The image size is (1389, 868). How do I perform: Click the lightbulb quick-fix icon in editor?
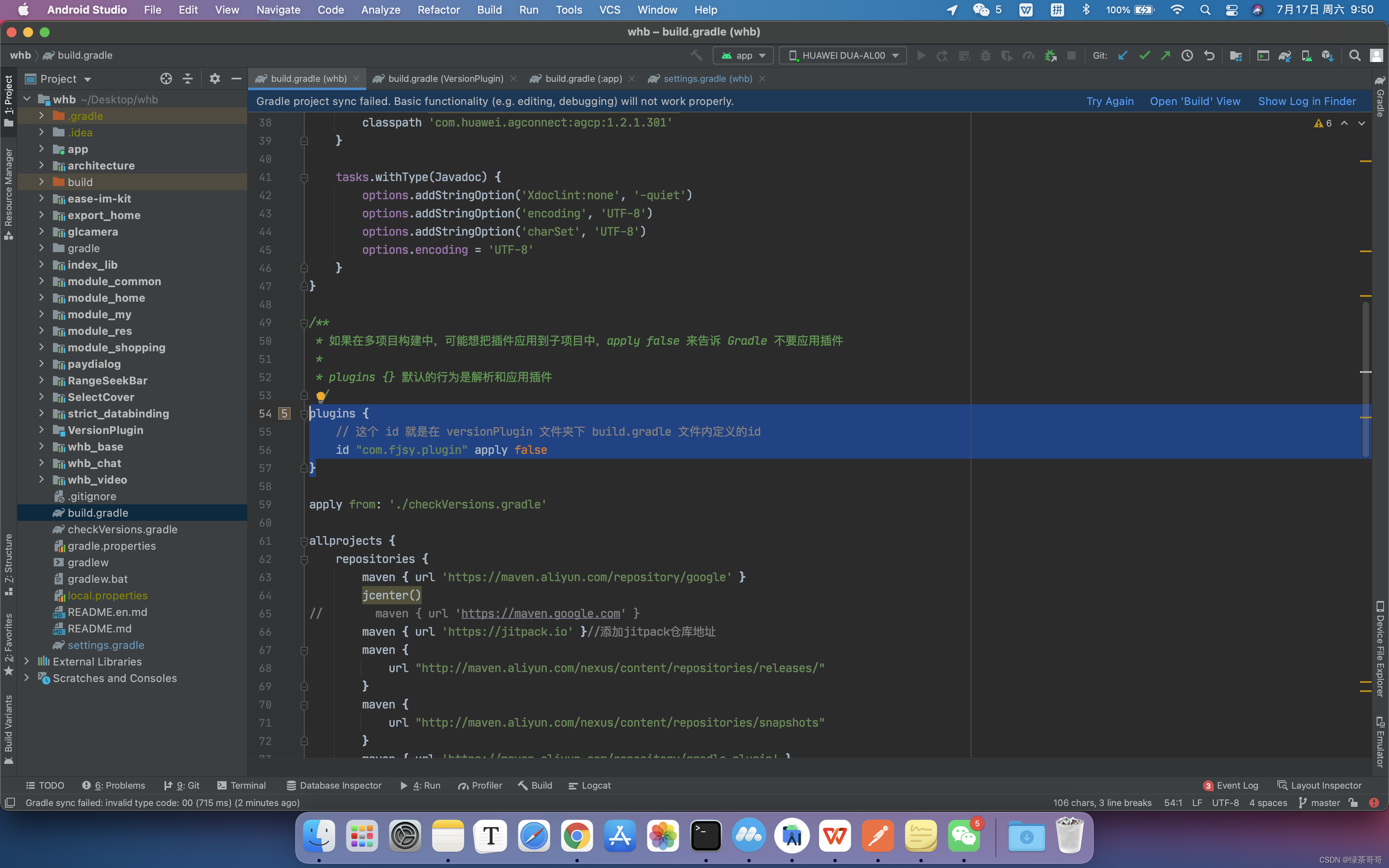tap(322, 396)
